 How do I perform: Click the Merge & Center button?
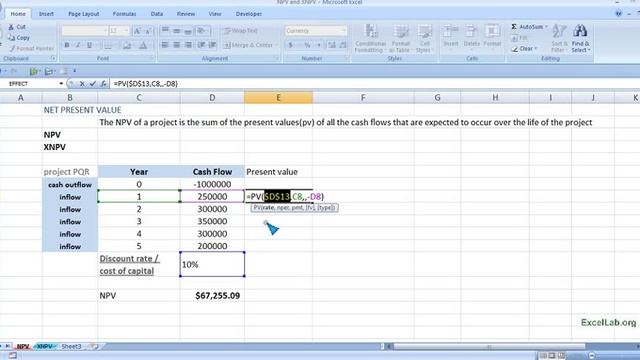click(x=250, y=45)
